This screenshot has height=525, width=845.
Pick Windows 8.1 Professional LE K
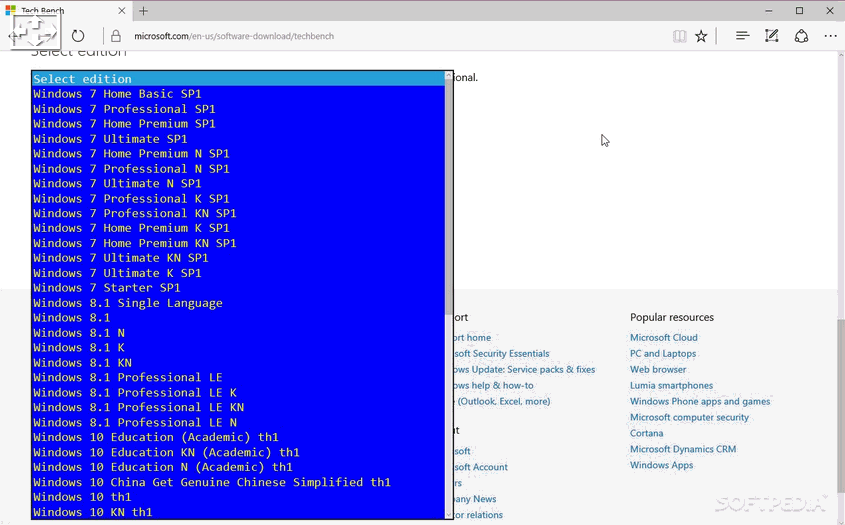[238, 392]
